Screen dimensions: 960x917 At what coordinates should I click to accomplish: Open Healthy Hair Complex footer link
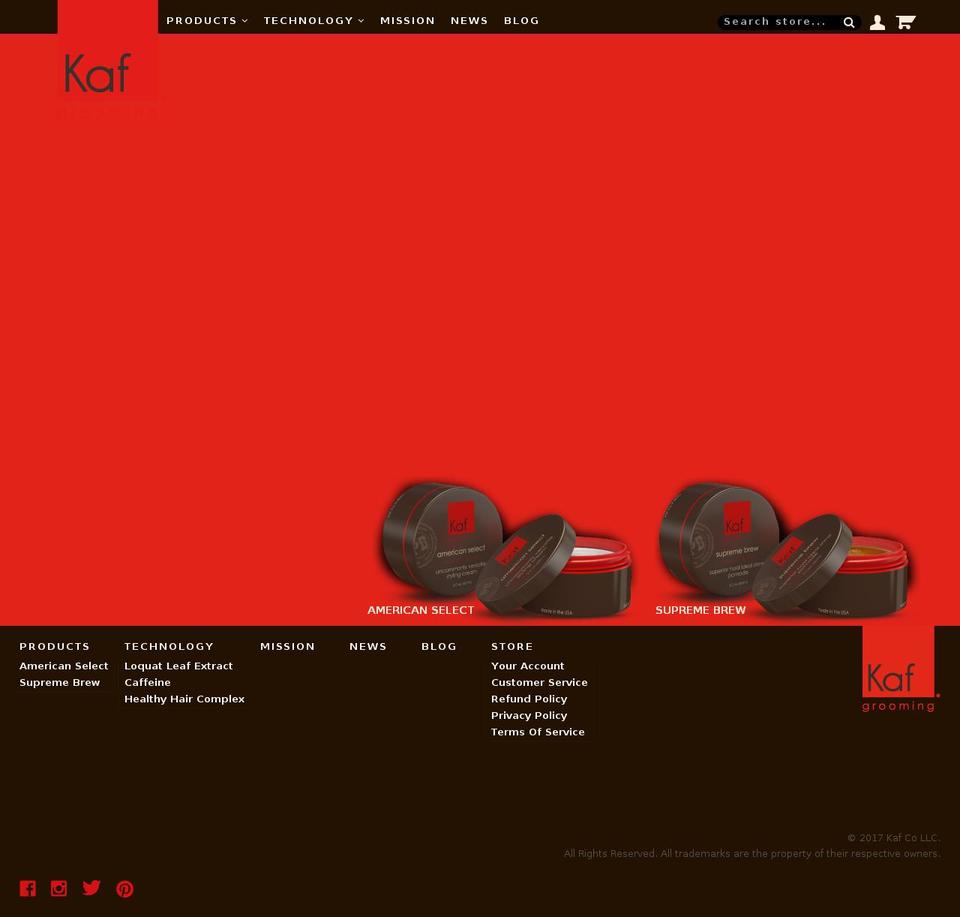click(x=184, y=699)
